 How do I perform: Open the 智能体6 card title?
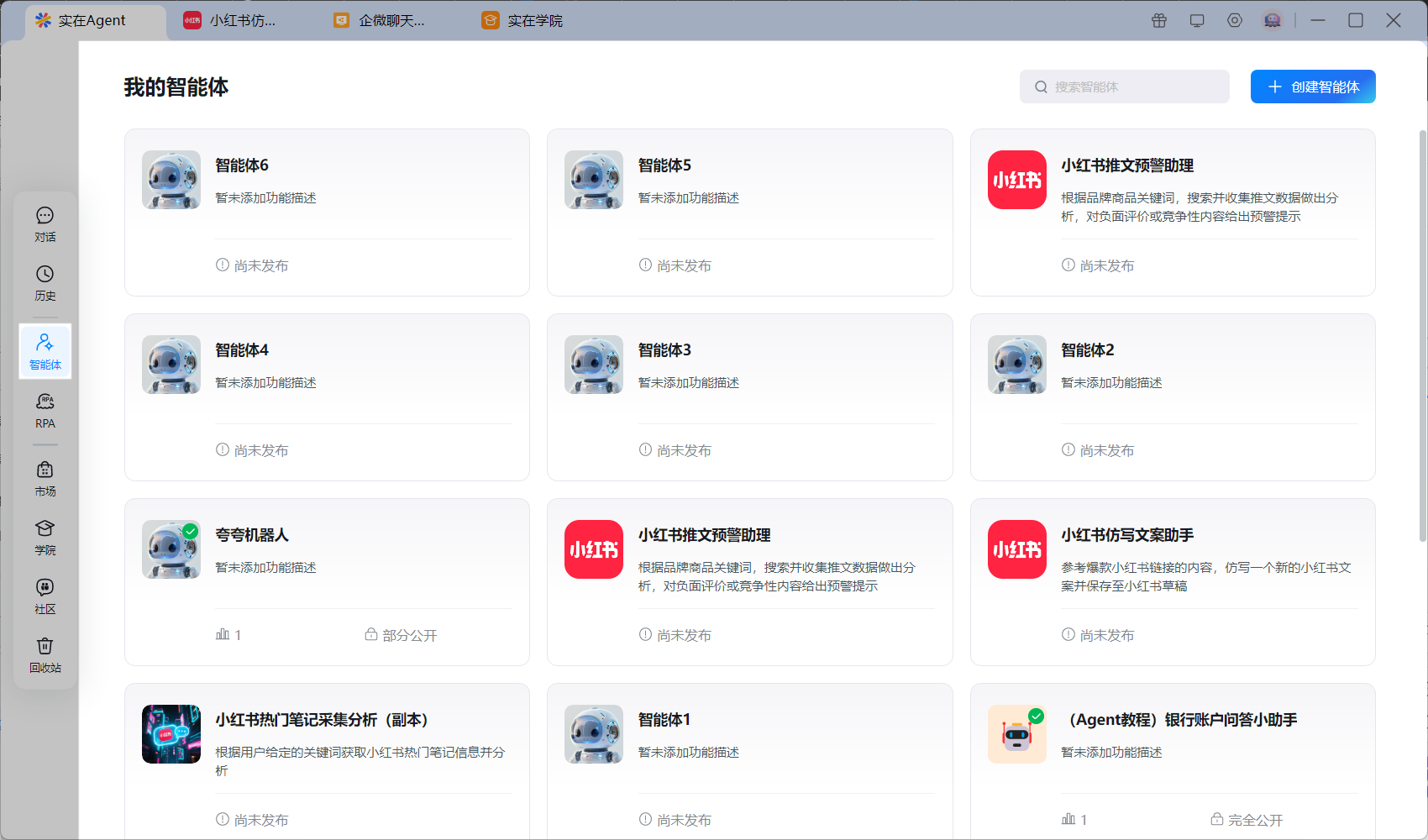[242, 165]
